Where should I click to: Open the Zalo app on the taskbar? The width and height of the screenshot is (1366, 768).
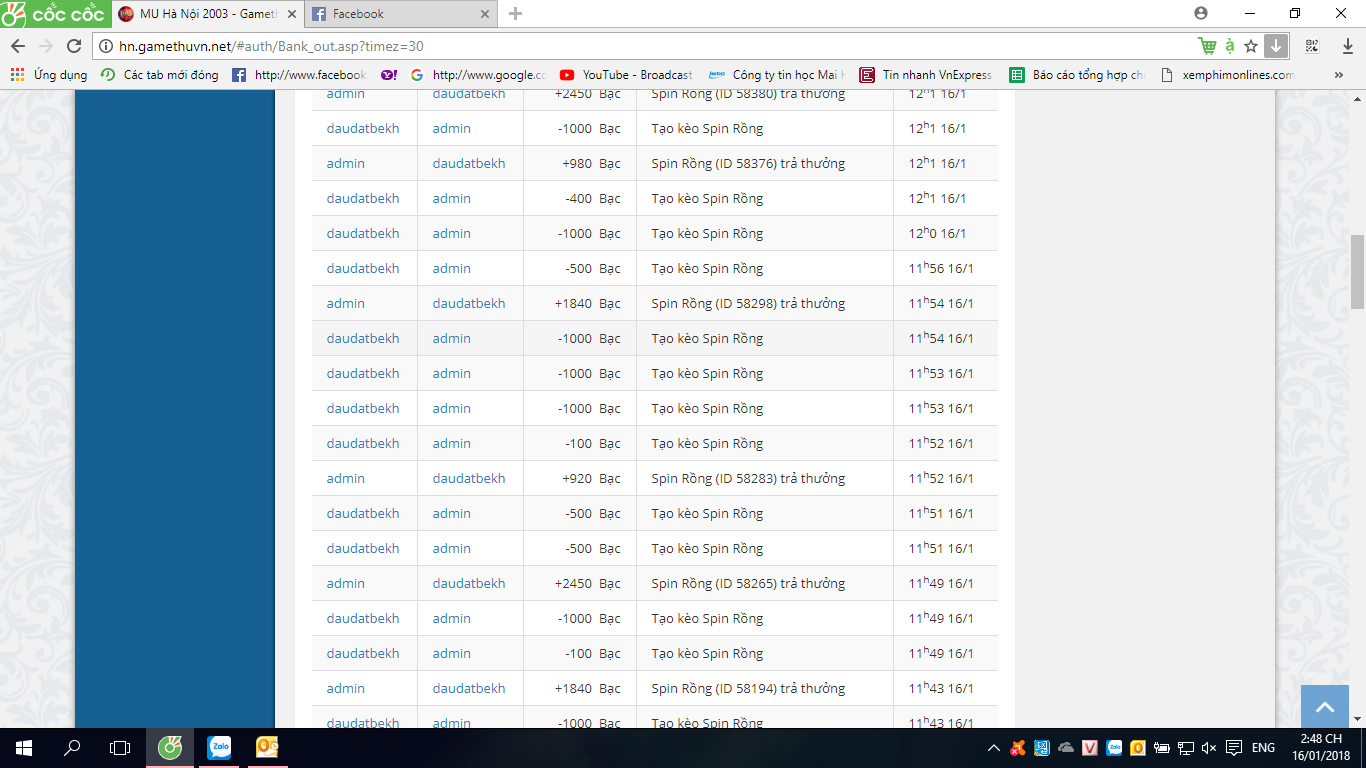point(218,748)
